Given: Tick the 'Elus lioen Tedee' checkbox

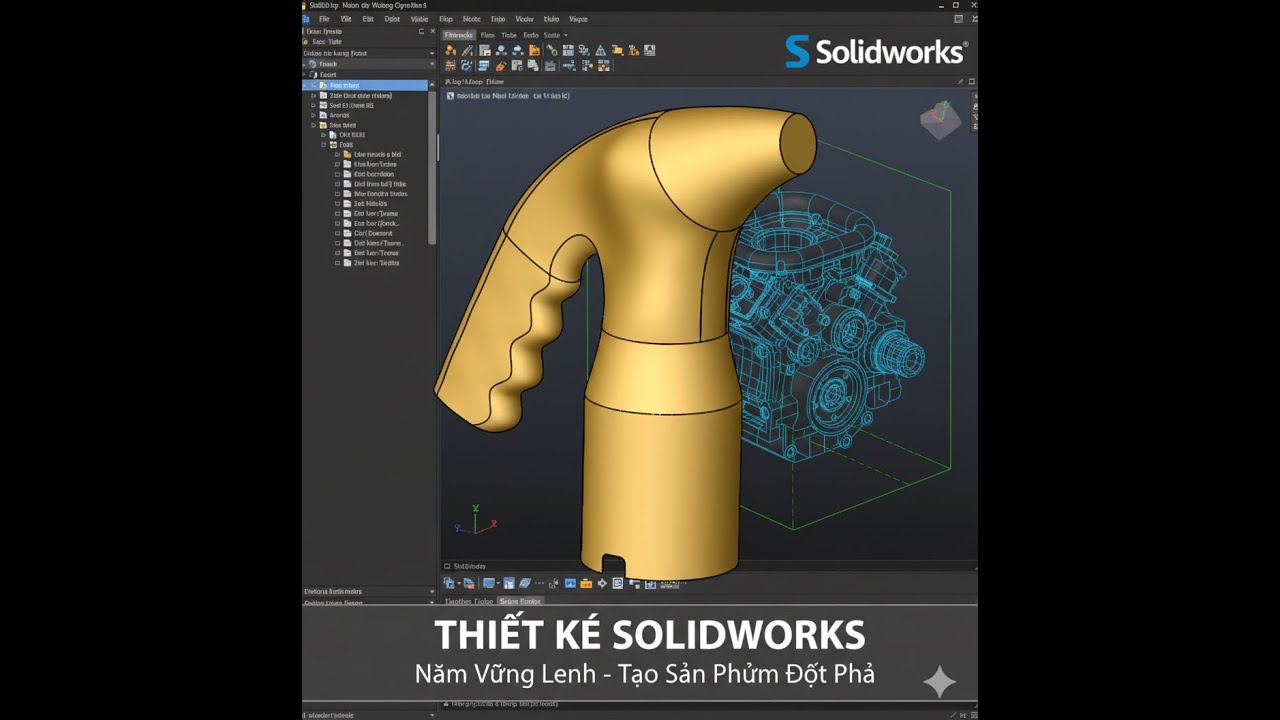Looking at the screenshot, I should click(x=338, y=164).
